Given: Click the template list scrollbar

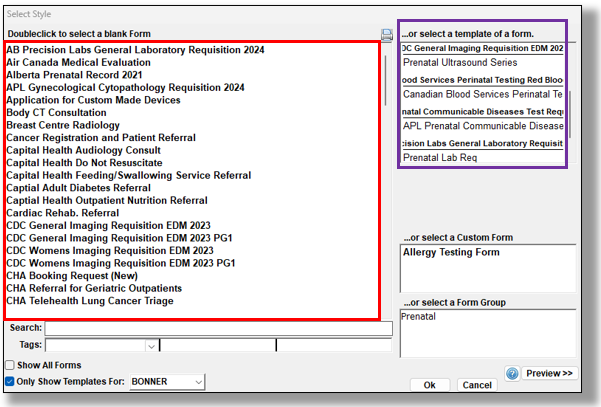Looking at the screenshot, I should coord(570,114).
